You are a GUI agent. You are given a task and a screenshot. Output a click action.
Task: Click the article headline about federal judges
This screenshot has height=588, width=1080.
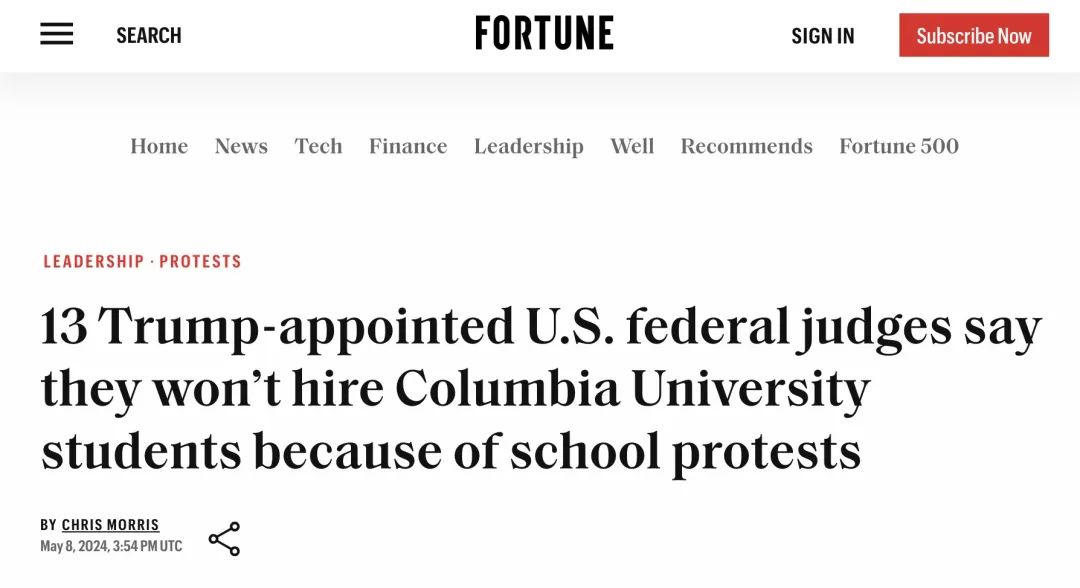coord(541,390)
